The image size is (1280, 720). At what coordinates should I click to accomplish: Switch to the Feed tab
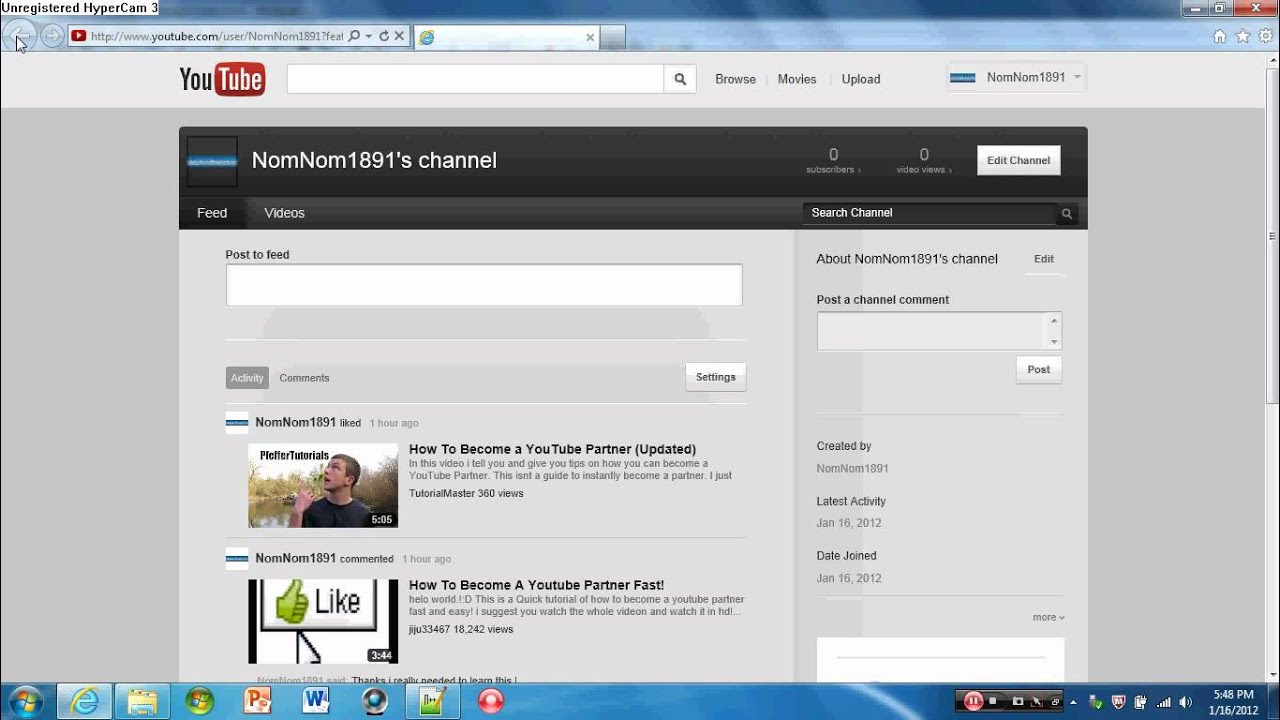[212, 213]
